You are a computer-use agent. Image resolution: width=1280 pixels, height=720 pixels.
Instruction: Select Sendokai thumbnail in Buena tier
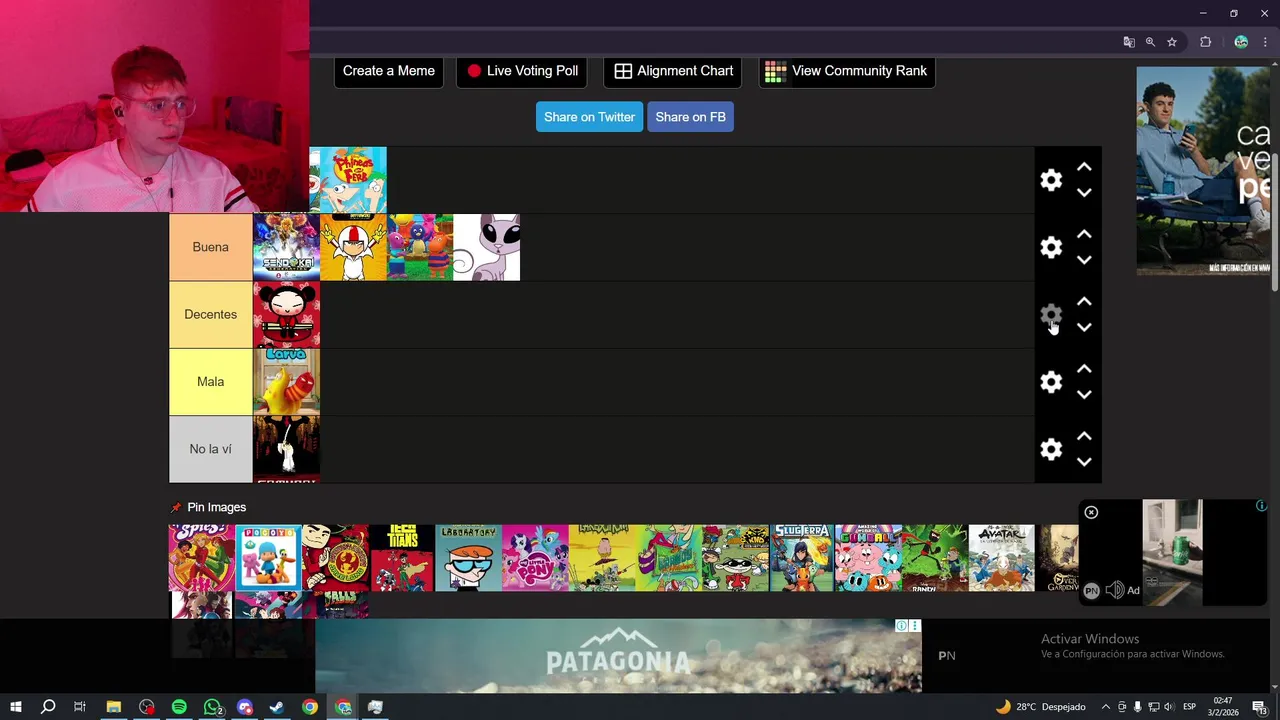click(286, 247)
